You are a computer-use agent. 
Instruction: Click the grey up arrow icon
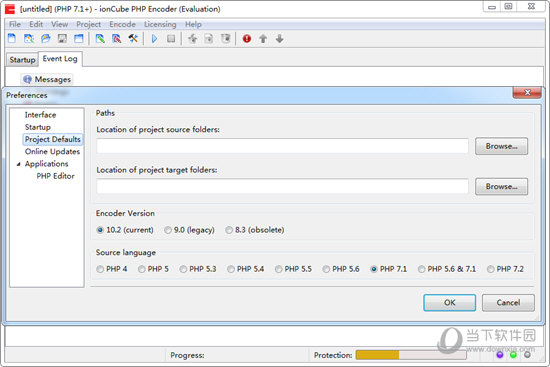pyautogui.click(x=263, y=39)
